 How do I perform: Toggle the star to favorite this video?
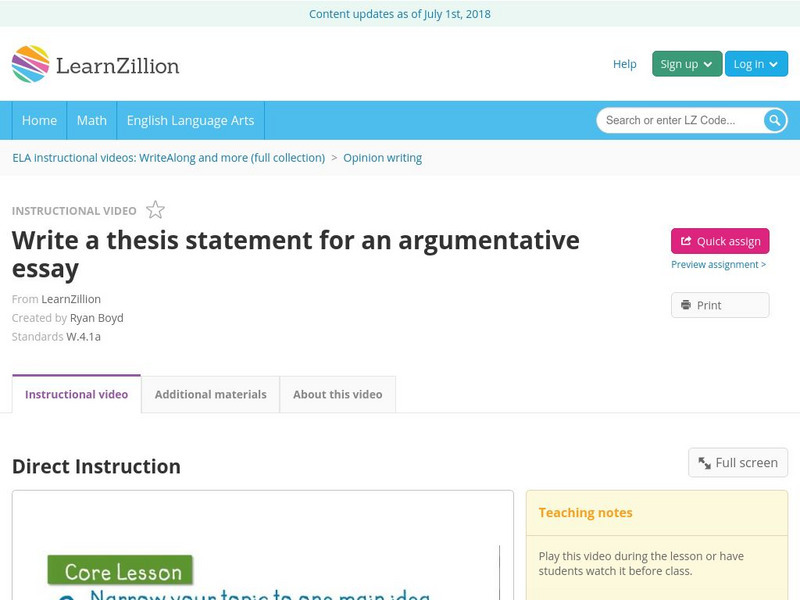click(x=155, y=209)
